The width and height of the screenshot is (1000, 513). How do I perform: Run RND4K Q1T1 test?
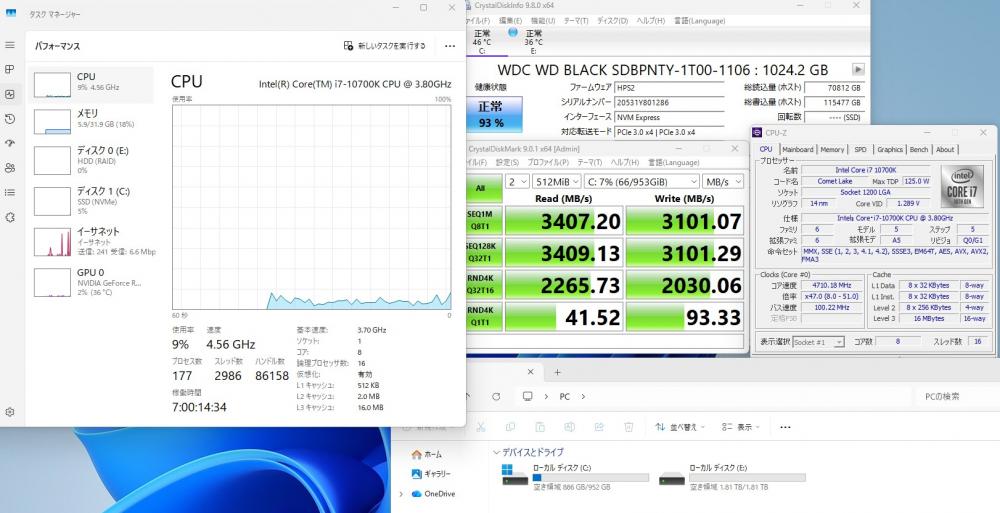click(484, 316)
